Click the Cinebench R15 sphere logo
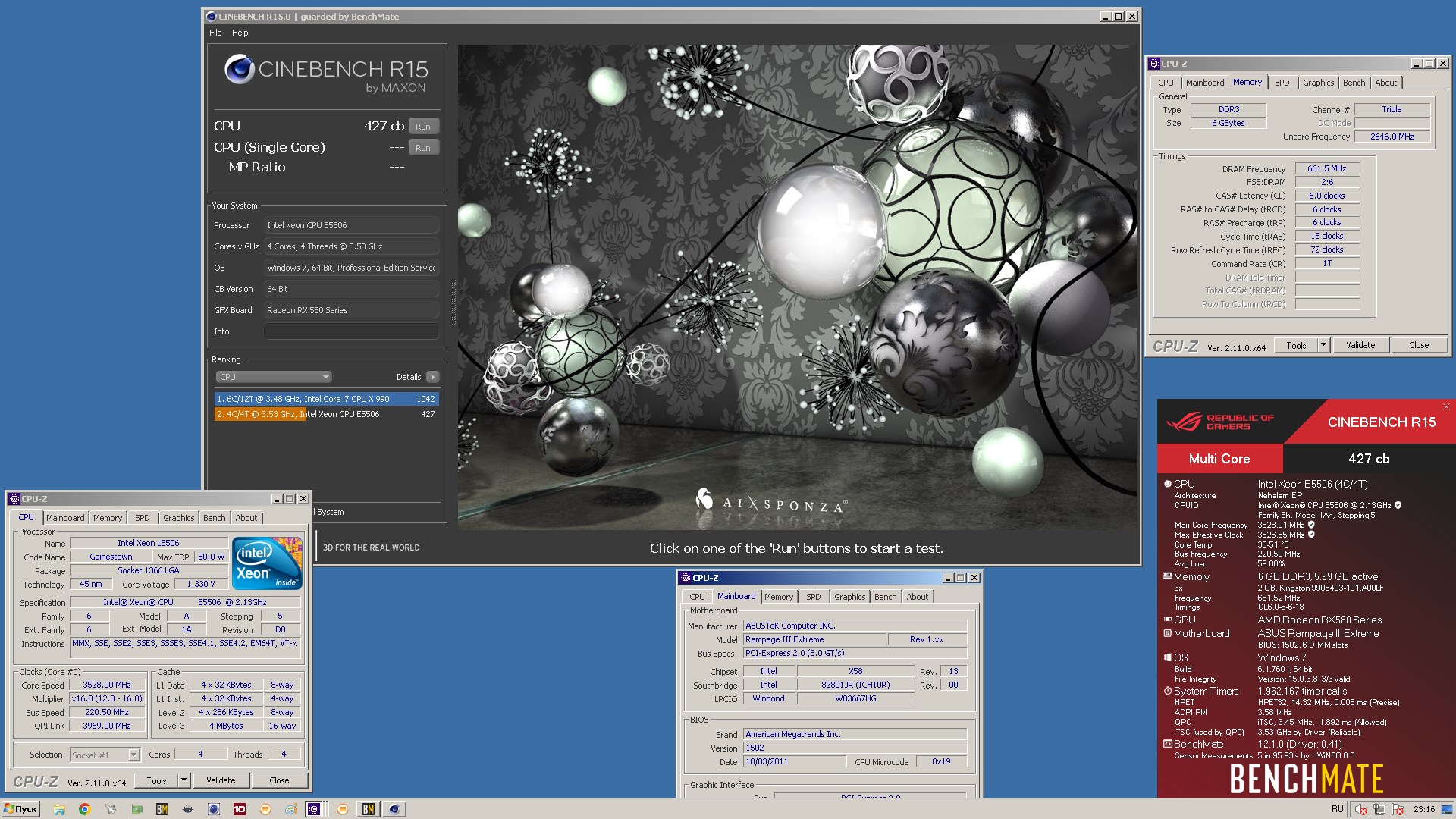Screen dimensions: 1456x819 pos(239,69)
